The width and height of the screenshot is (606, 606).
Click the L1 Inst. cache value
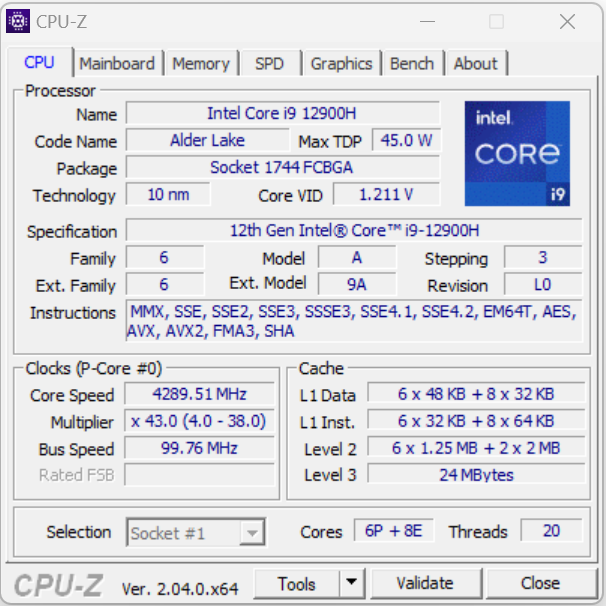[x=476, y=421]
